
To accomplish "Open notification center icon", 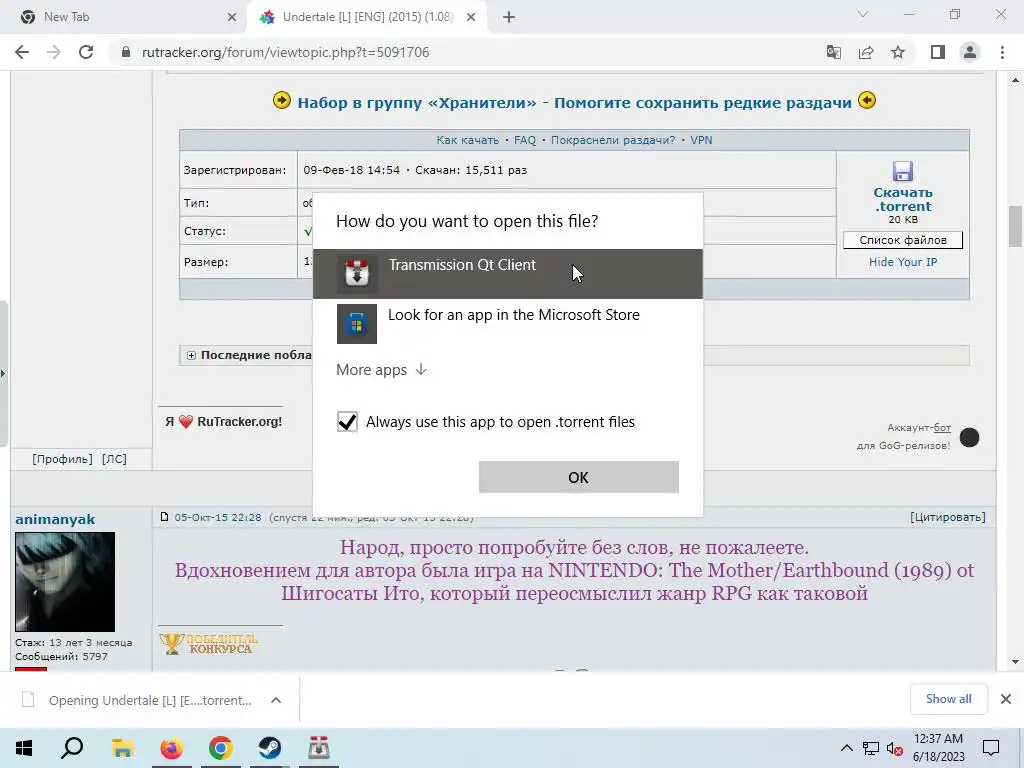I will 991,748.
